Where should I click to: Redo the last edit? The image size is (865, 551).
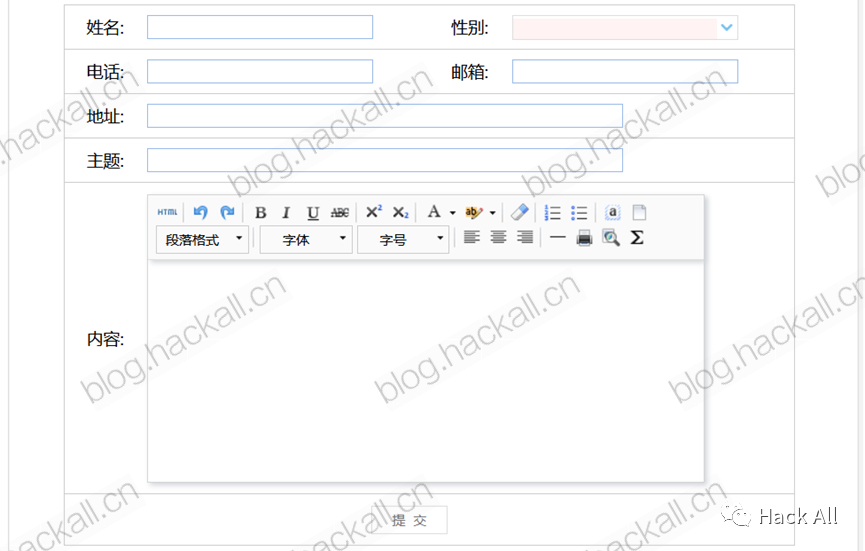click(227, 212)
